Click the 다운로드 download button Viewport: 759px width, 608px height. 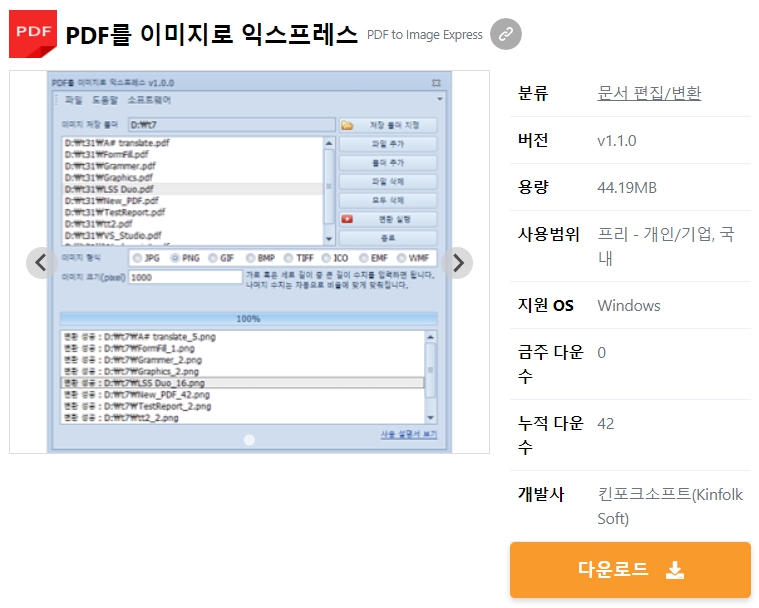[630, 570]
